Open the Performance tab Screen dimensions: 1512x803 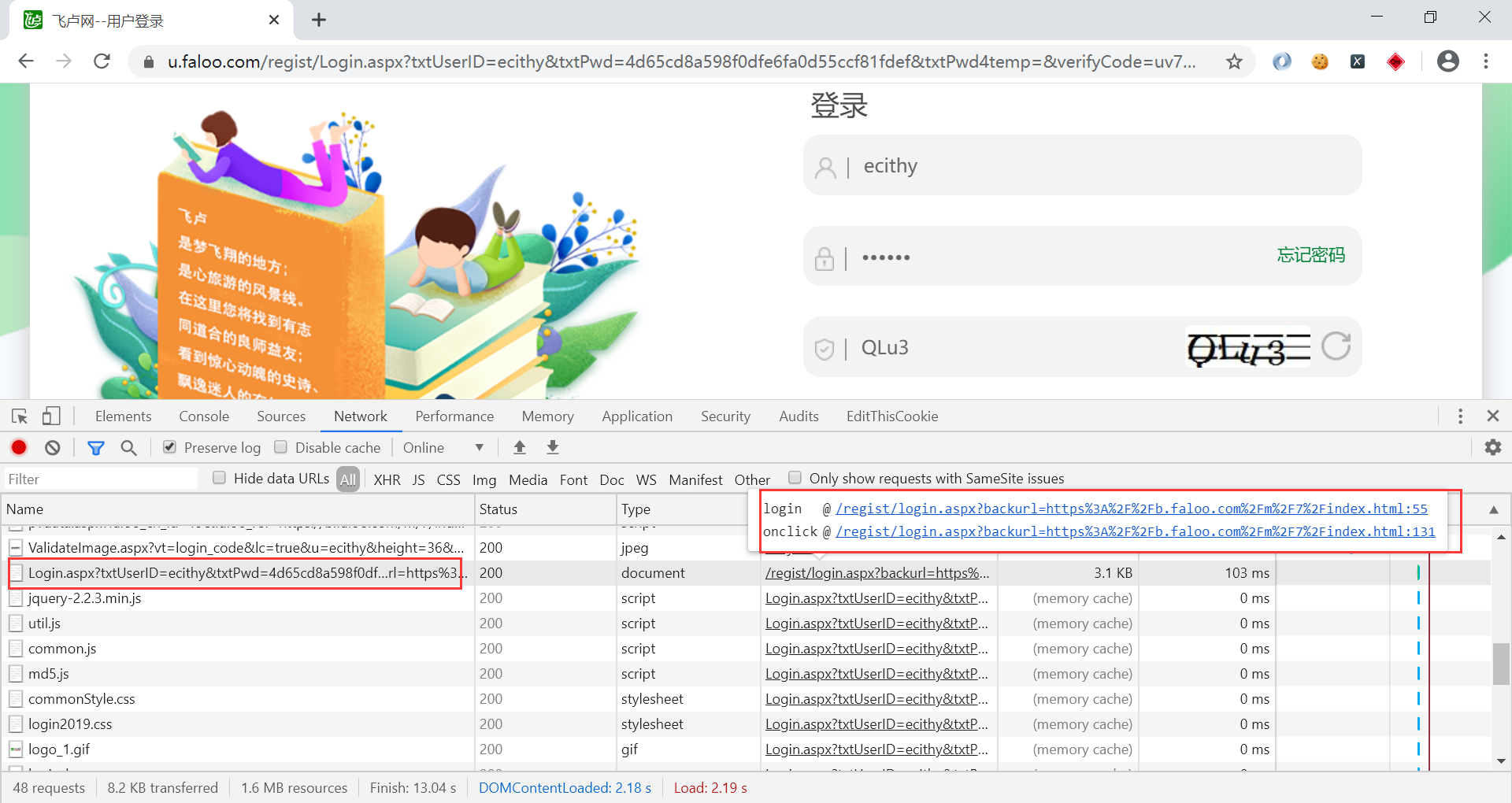pyautogui.click(x=454, y=416)
